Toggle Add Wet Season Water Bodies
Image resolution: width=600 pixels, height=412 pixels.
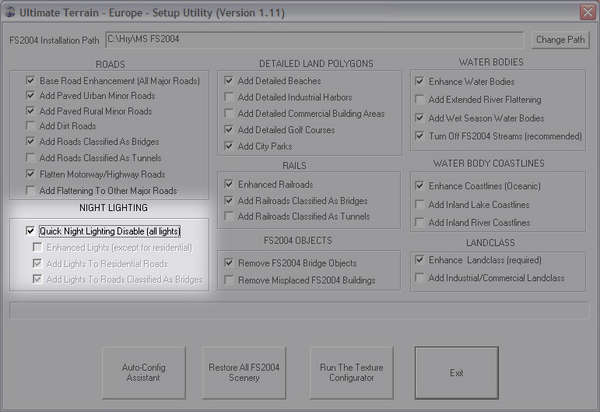point(420,118)
